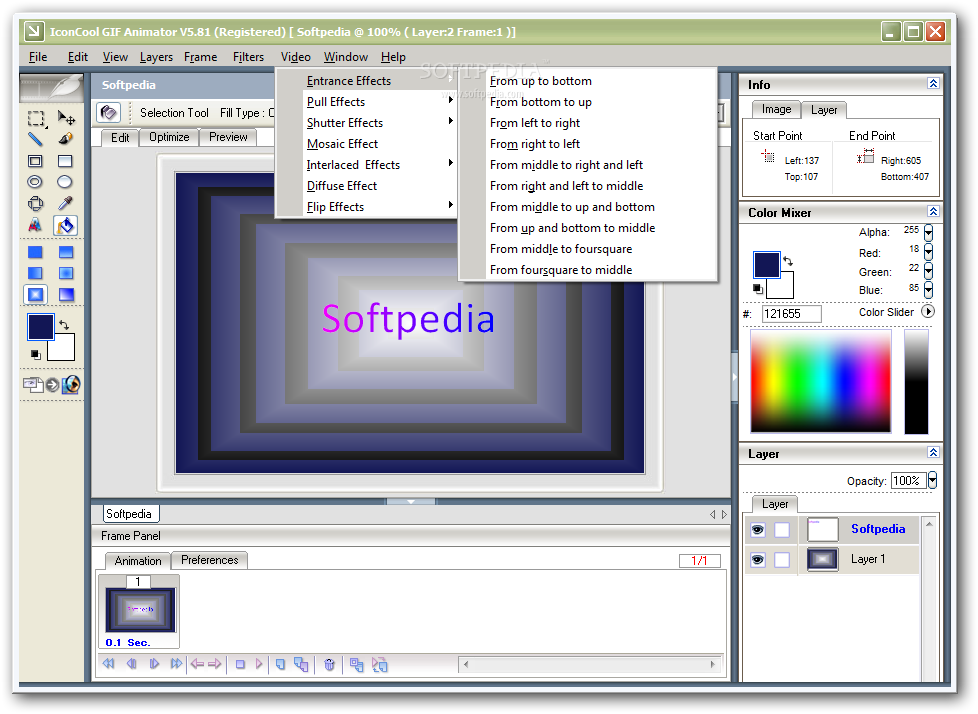Swap foreground and background colors in toolbox
The width and height of the screenshot is (978, 714).
(x=64, y=324)
